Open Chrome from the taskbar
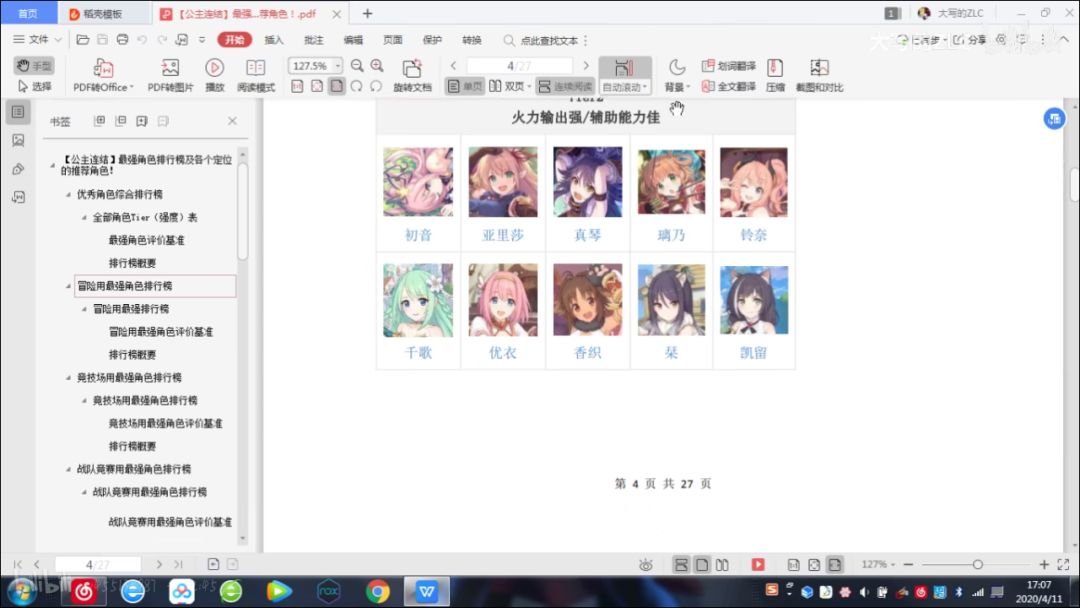This screenshot has width=1080, height=608. (x=377, y=591)
